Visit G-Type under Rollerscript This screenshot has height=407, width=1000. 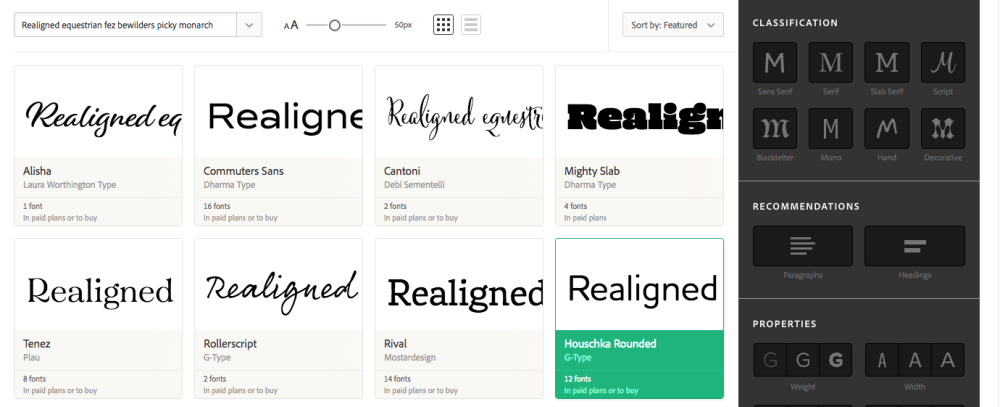217,357
